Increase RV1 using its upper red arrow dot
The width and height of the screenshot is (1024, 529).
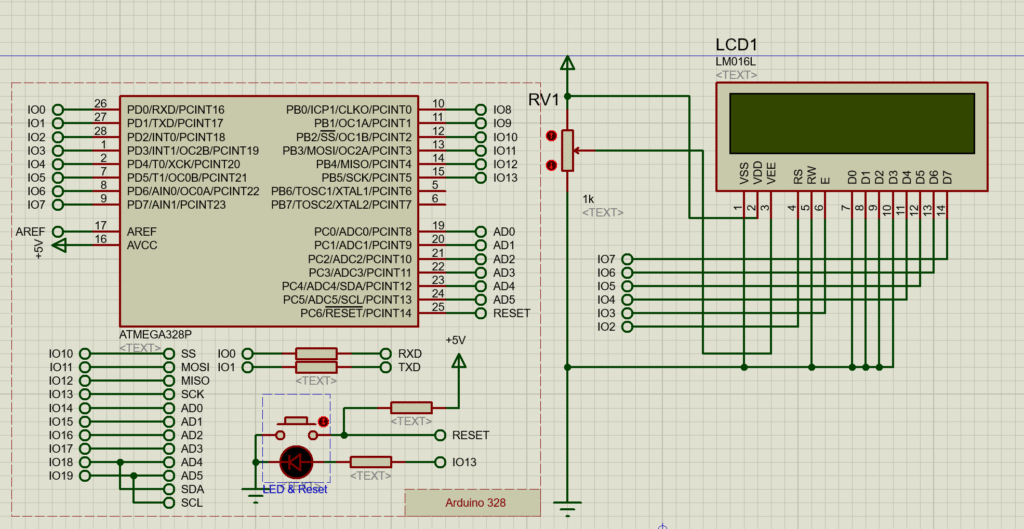tap(551, 136)
